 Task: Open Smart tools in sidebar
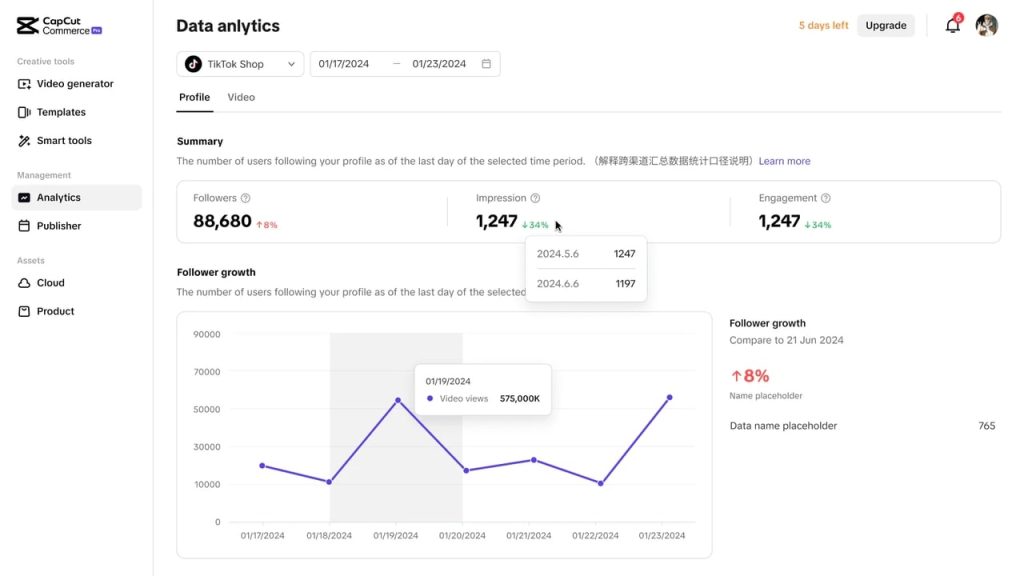(x=64, y=141)
